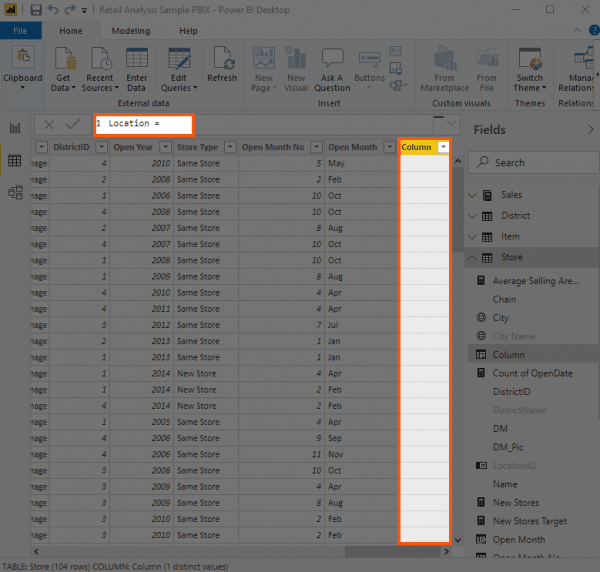600x572 pixels.
Task: Select the City field
Action: [x=501, y=318]
